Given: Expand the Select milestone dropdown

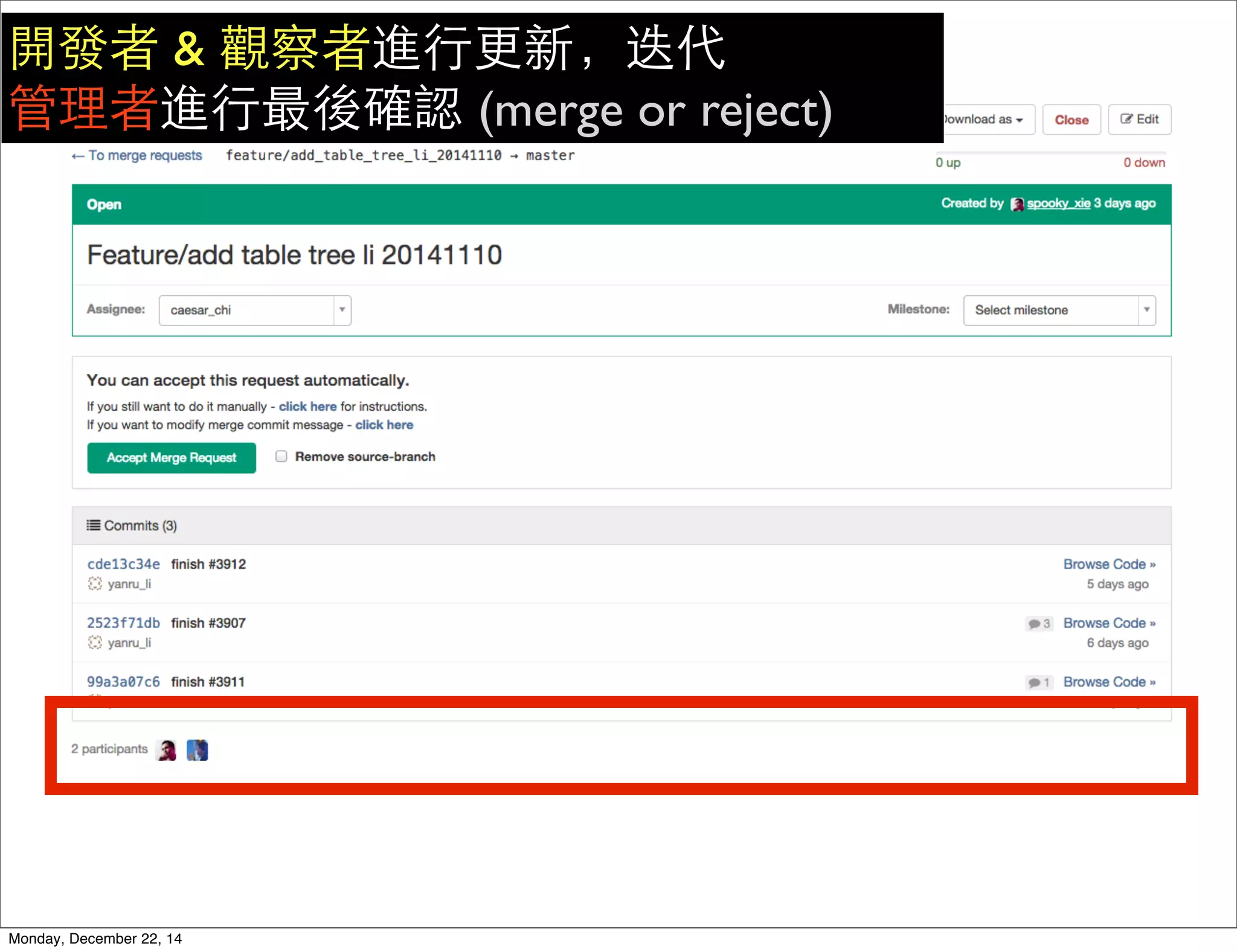Looking at the screenshot, I should 1059,310.
